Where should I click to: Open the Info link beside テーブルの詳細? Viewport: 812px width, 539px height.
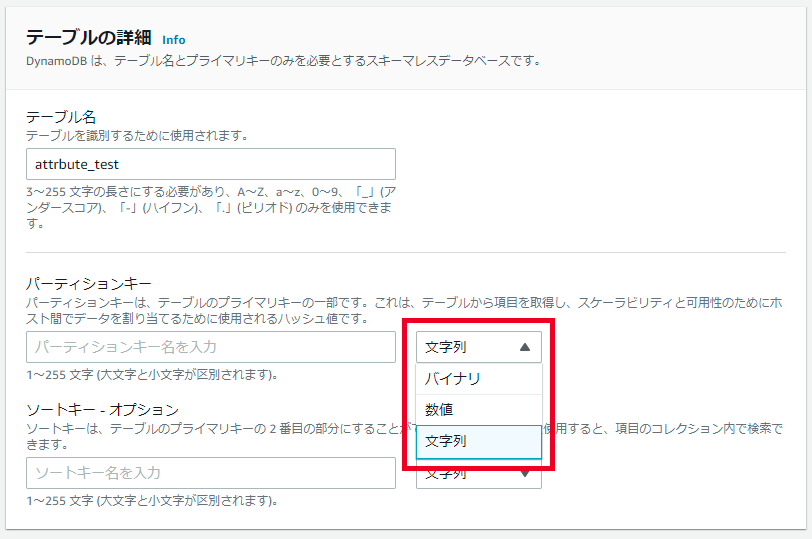[173, 40]
